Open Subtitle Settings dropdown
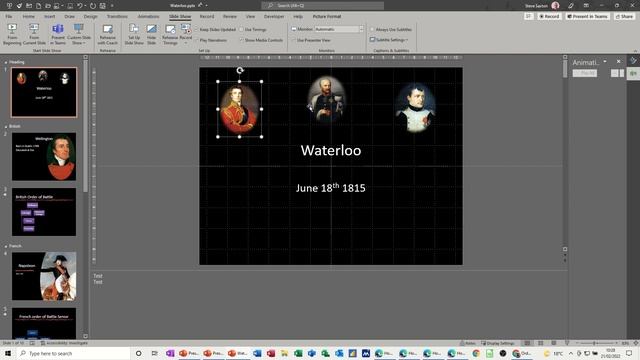This screenshot has height=360, width=640. (x=389, y=40)
